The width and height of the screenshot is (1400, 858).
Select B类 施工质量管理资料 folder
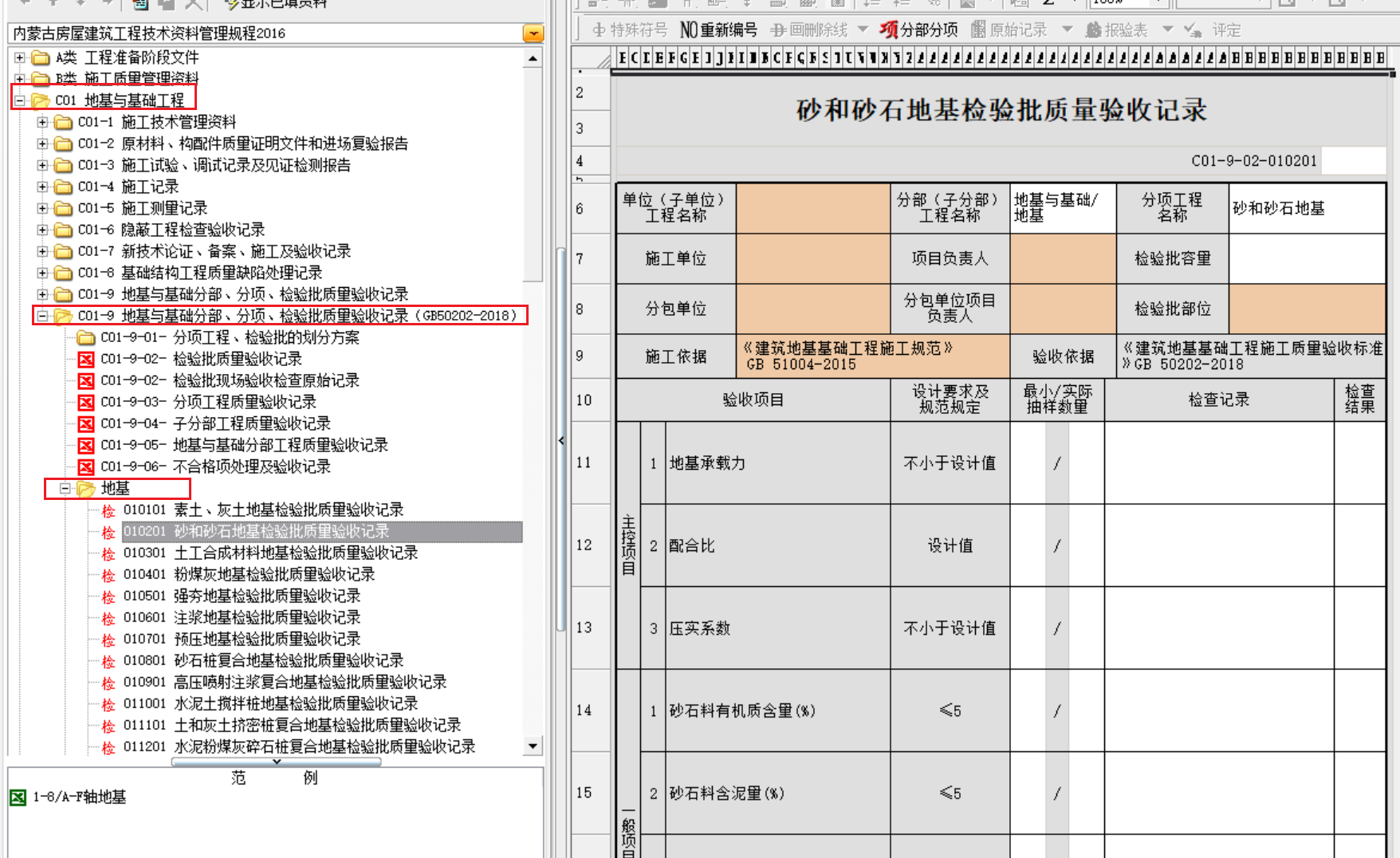[127, 78]
